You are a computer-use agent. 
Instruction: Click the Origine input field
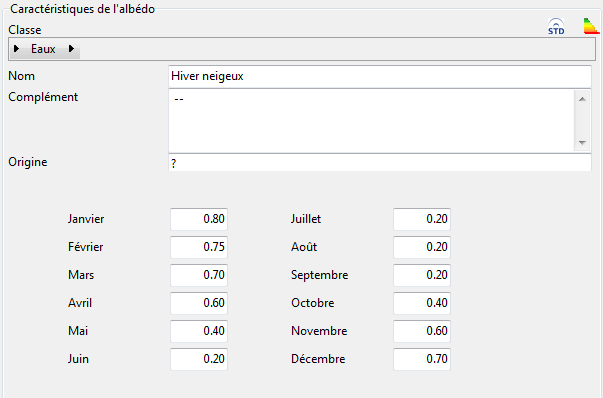pyautogui.click(x=380, y=163)
